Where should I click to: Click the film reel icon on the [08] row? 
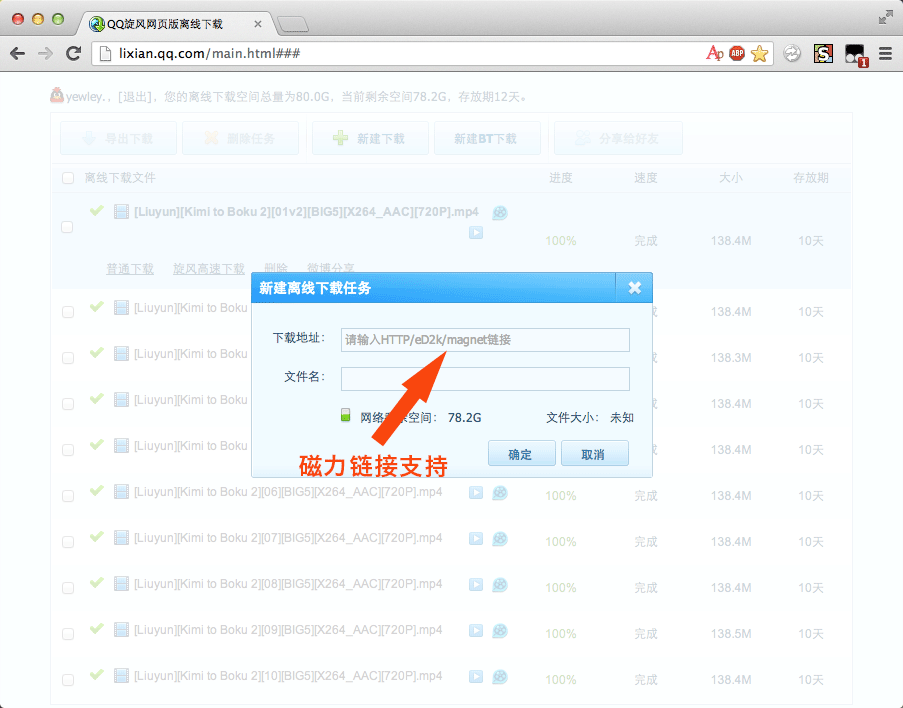(x=500, y=585)
